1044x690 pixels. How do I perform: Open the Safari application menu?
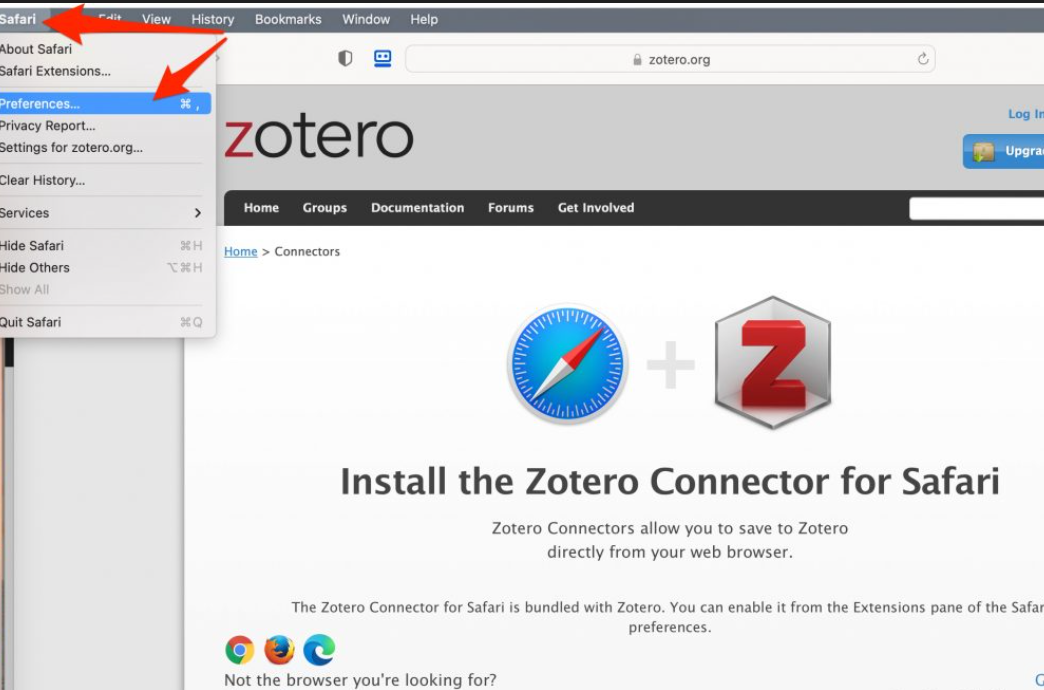(18, 19)
